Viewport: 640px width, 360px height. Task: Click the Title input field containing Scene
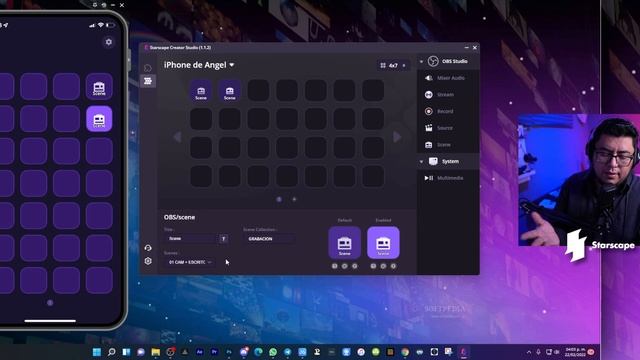pos(191,239)
